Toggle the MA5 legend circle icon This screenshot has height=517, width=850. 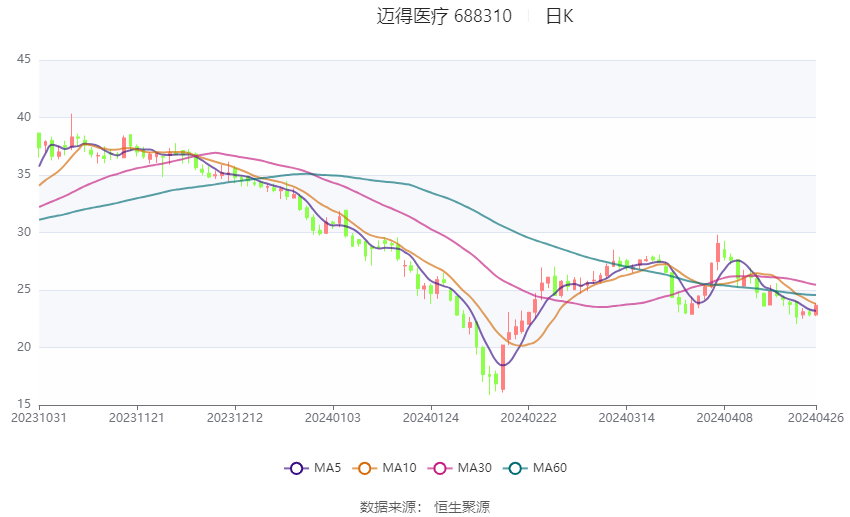click(x=296, y=468)
